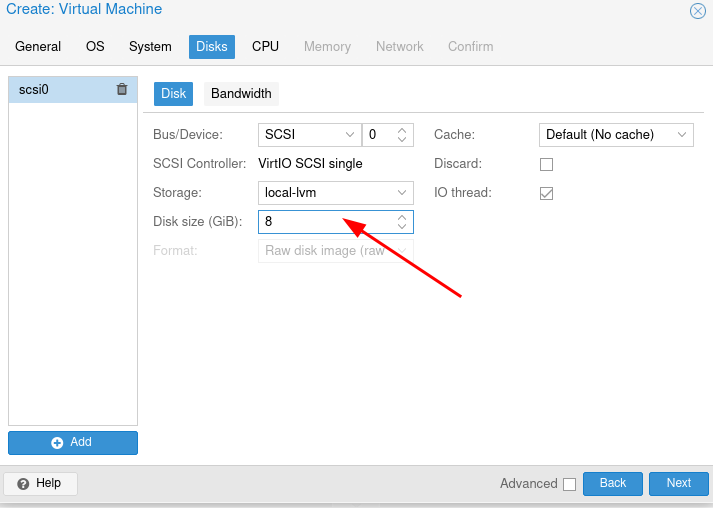Increase disk size with up spinner arrow
The image size is (713, 508).
[x=402, y=216]
